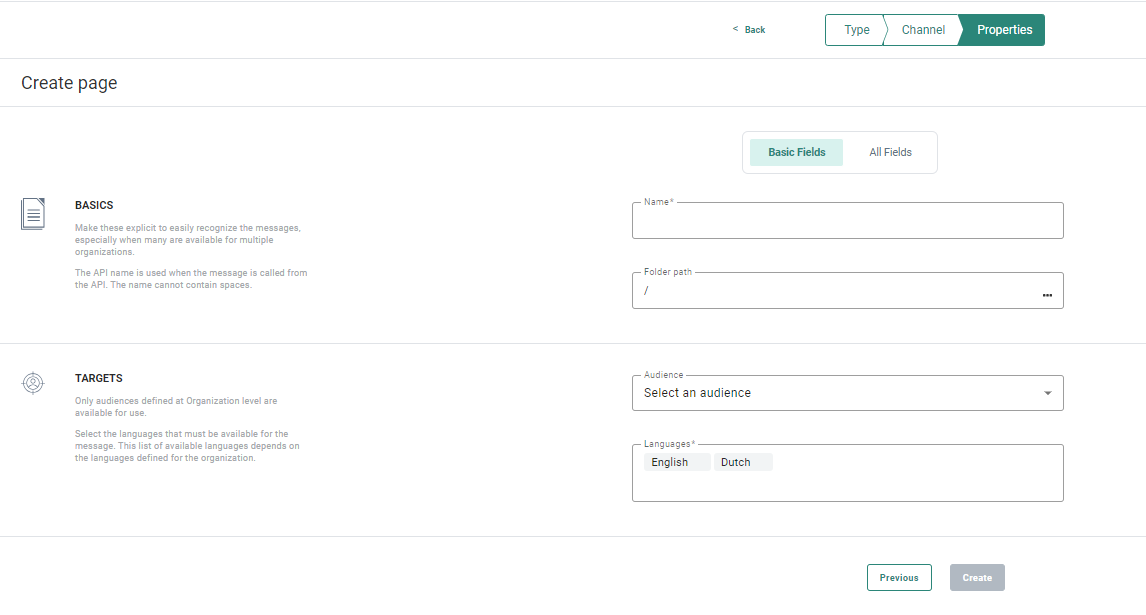Image resolution: width=1146 pixels, height=615 pixels.
Task: Select the Dutch language chip
Action: (x=736, y=462)
